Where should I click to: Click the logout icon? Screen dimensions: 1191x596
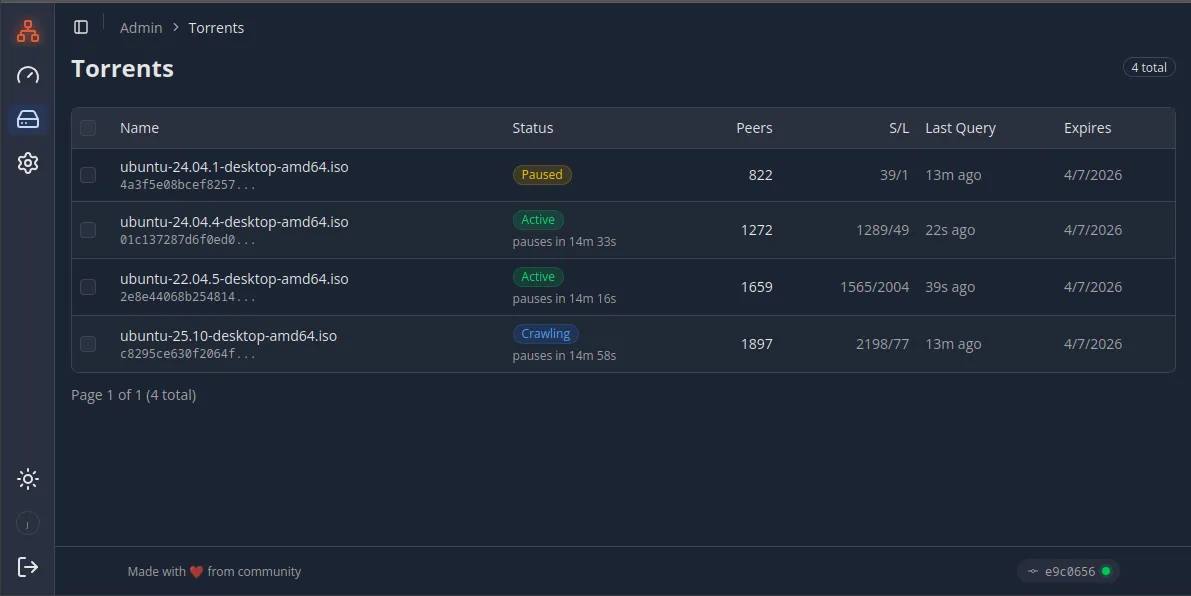[x=28, y=567]
